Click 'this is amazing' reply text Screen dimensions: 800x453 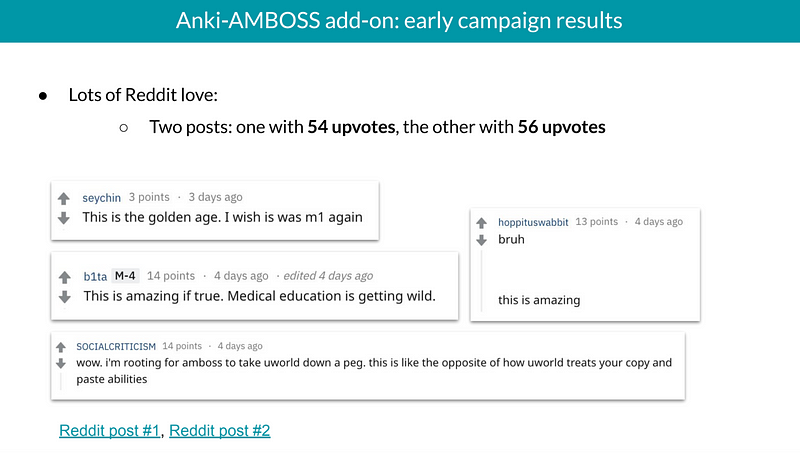(x=539, y=300)
